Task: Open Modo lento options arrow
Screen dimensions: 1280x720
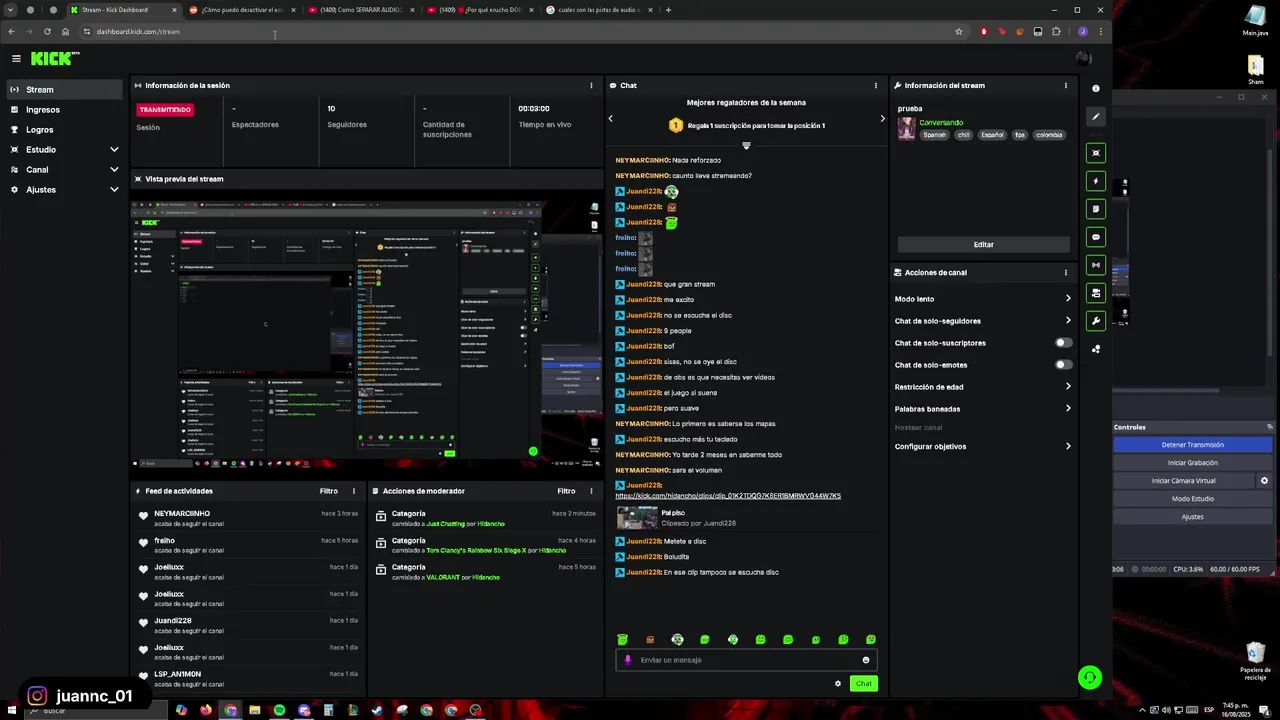Action: [1068, 299]
